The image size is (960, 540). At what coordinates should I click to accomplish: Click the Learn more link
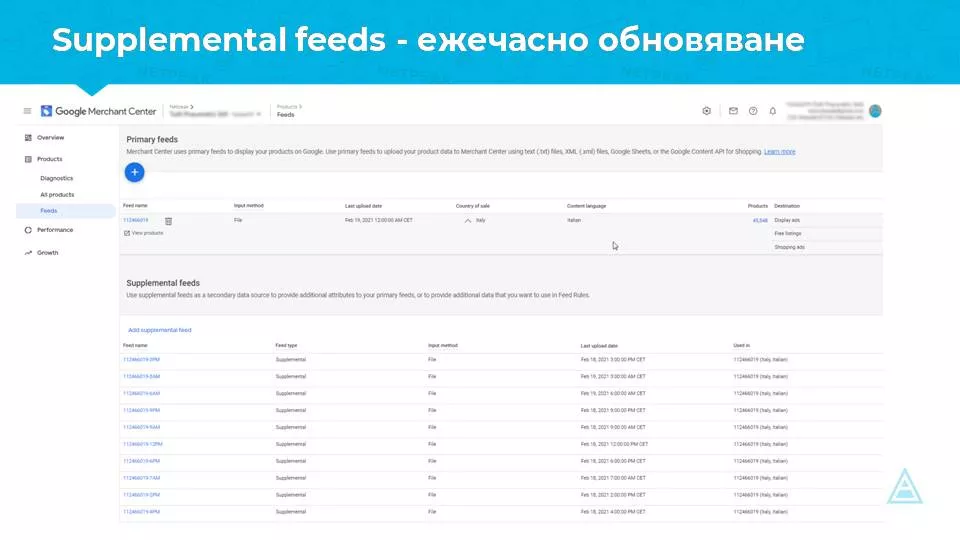[x=779, y=152]
